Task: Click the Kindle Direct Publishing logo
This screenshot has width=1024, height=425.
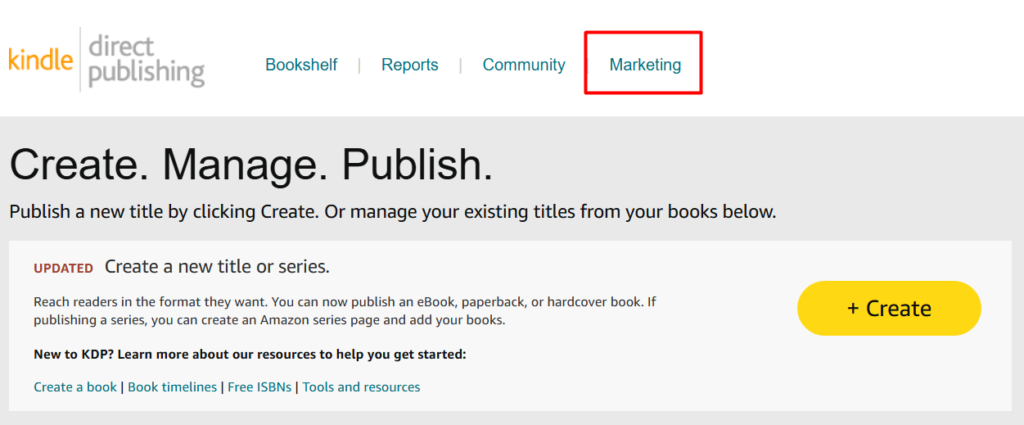Action: tap(106, 61)
